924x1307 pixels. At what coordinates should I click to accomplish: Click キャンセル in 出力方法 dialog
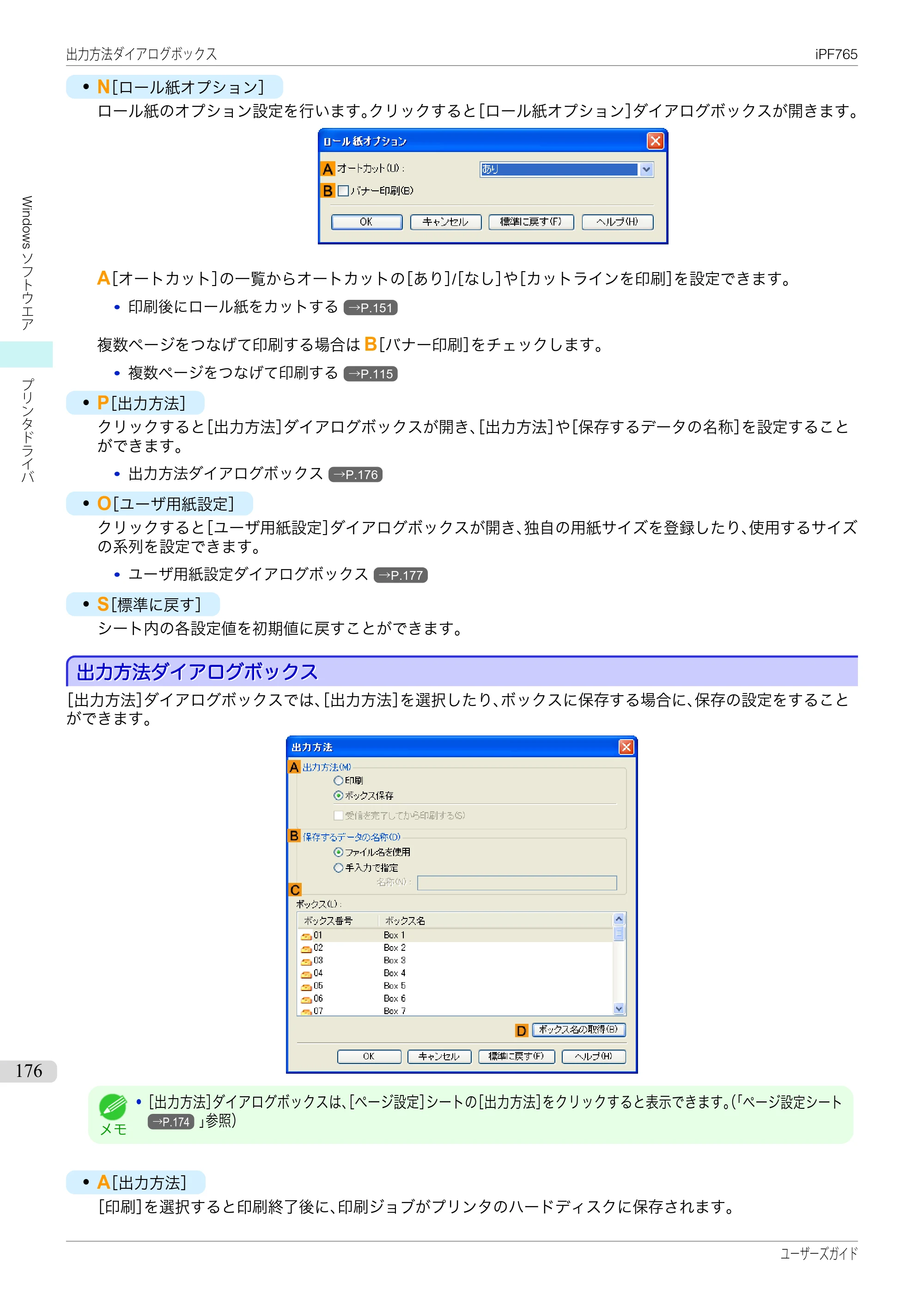pos(439,1057)
